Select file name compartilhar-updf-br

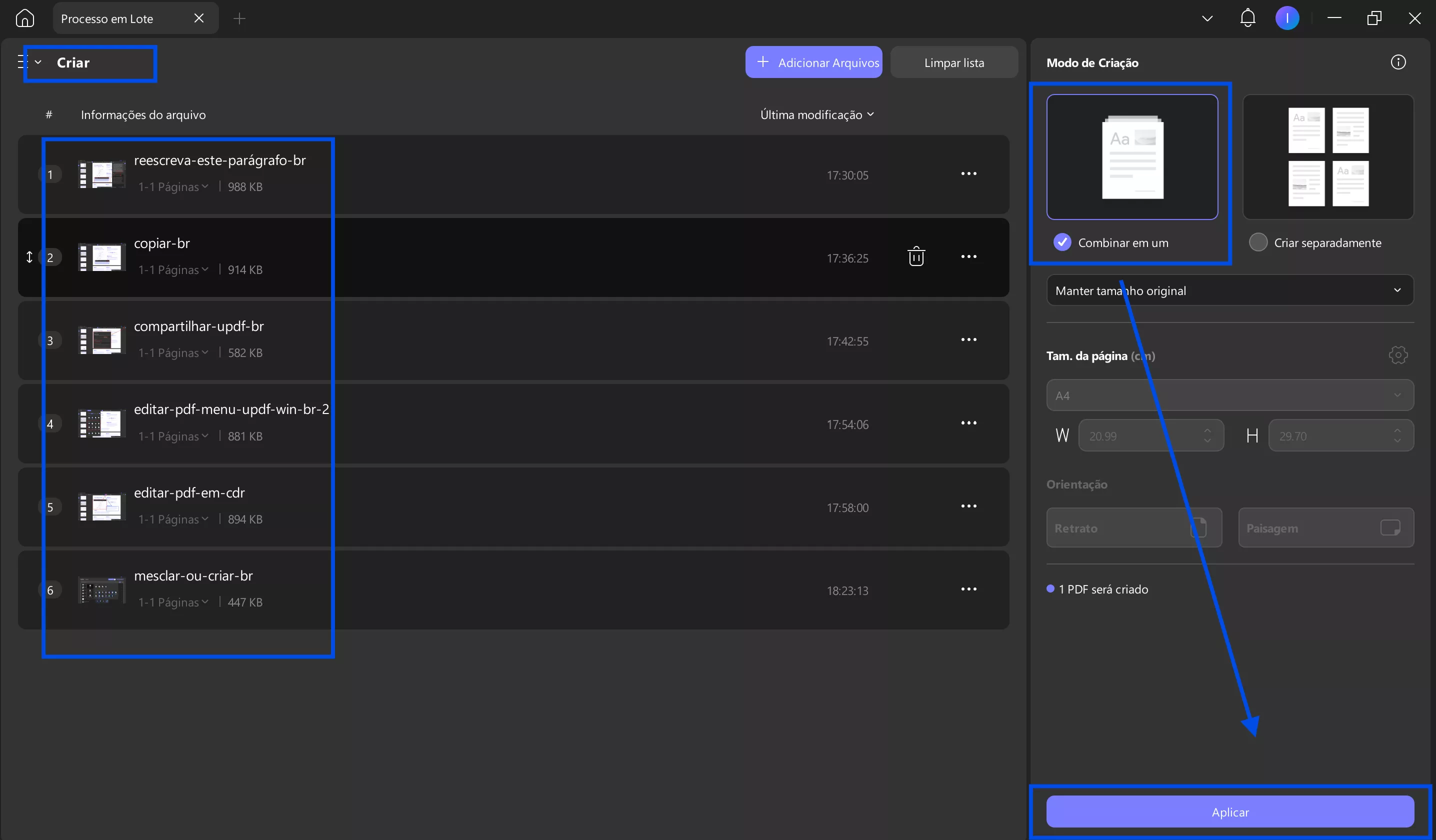pos(199,326)
